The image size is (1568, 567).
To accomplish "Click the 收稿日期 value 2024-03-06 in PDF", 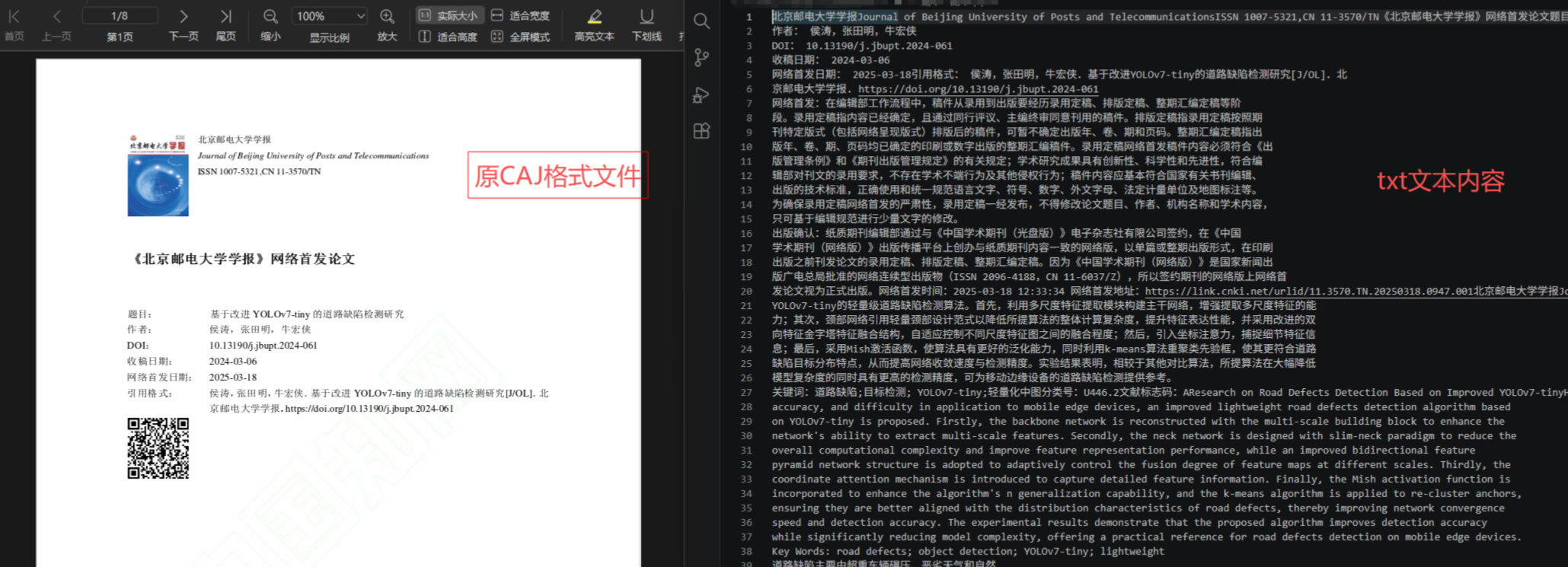I will [233, 362].
